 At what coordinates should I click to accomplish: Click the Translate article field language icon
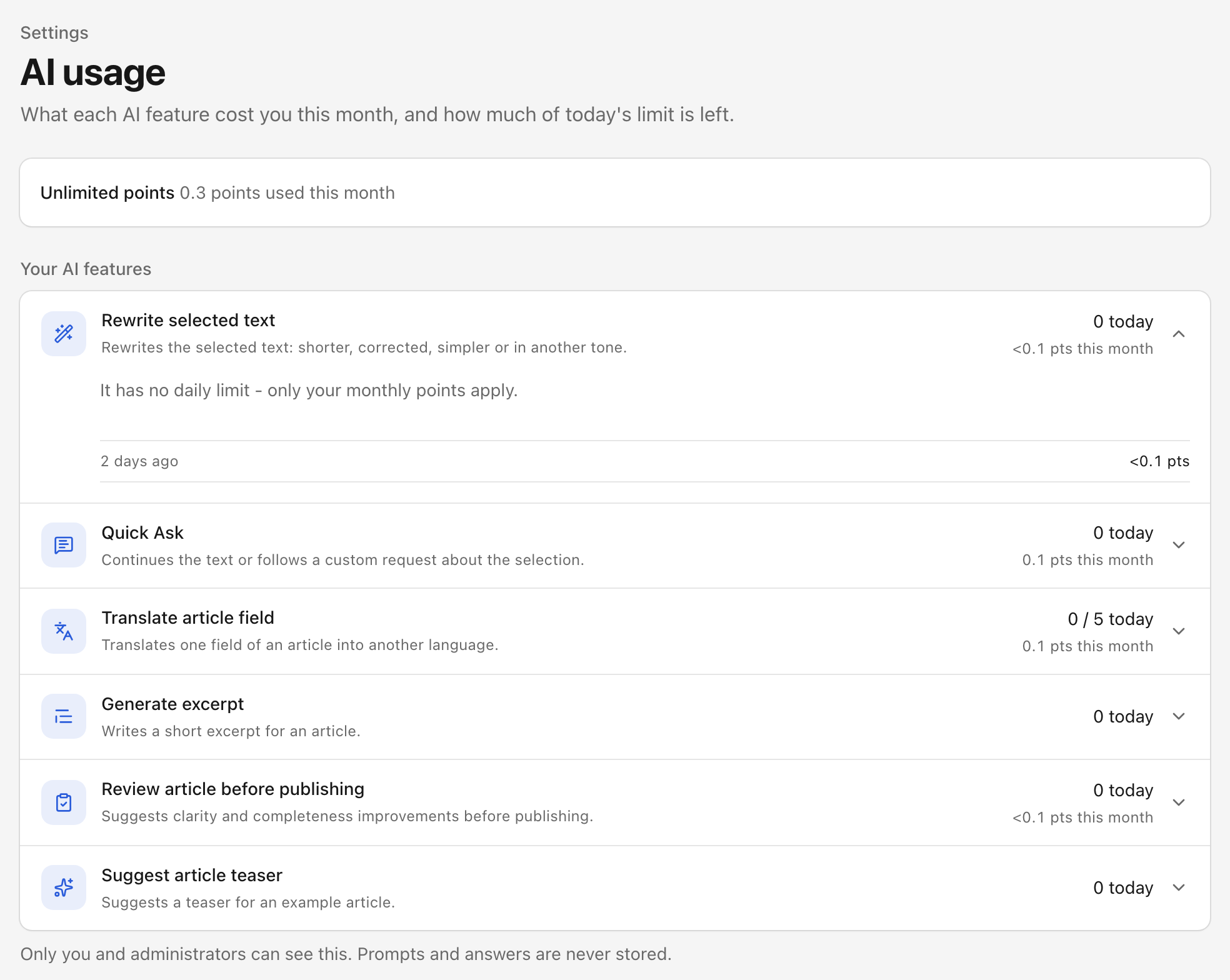pos(64,631)
